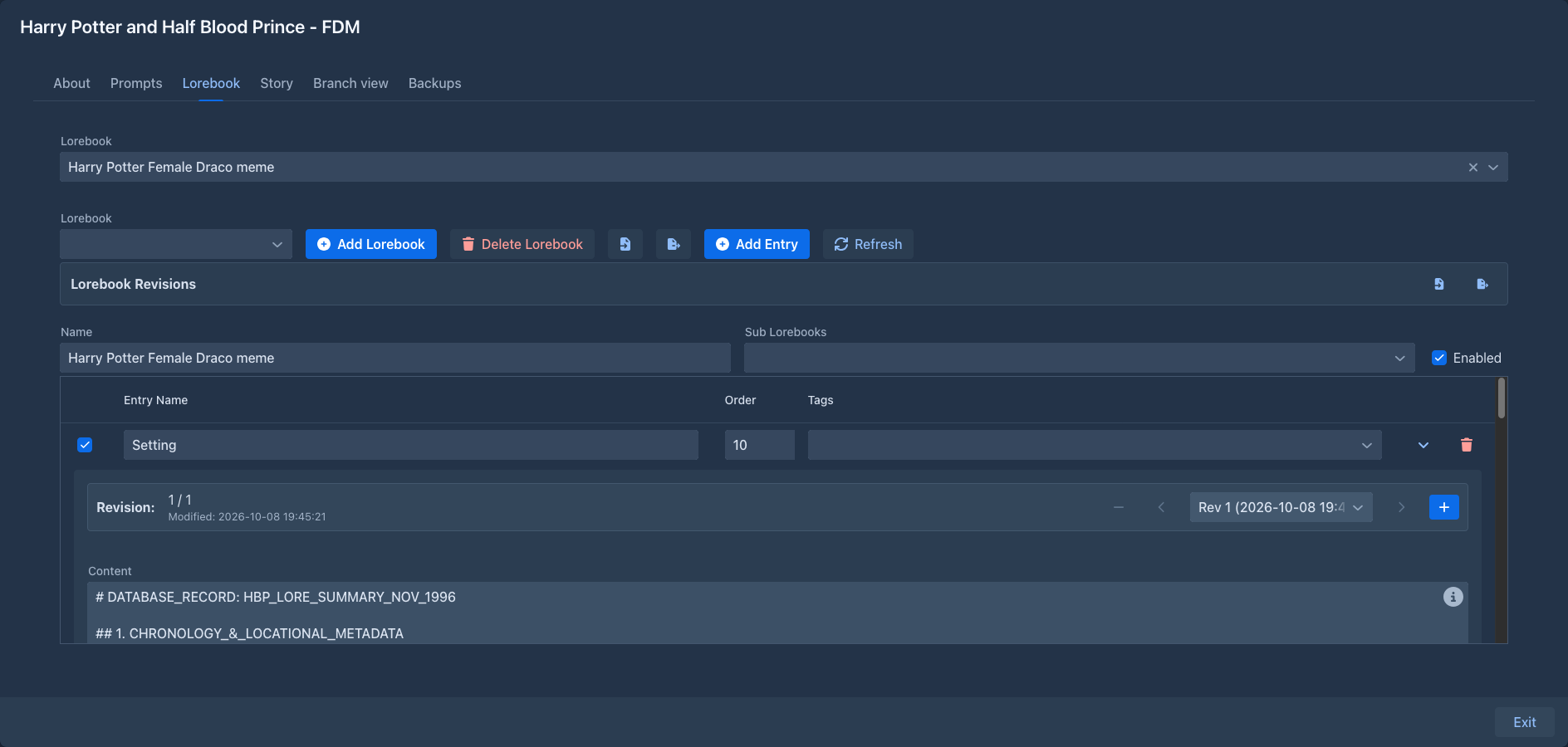Open the Tags dropdown for the Setting entry

click(x=1095, y=445)
